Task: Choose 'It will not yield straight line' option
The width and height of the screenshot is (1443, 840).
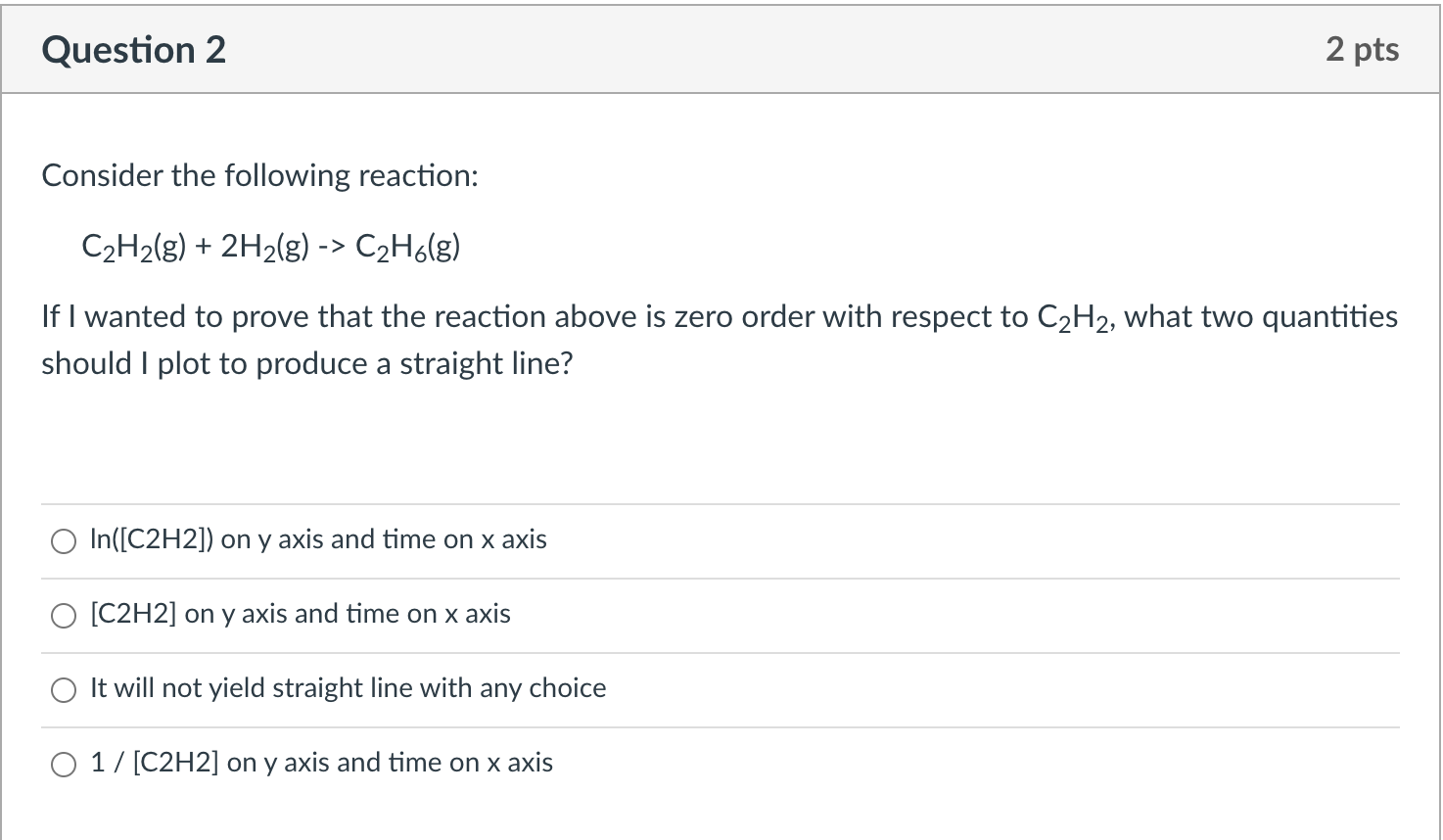Action: pyautogui.click(x=64, y=689)
